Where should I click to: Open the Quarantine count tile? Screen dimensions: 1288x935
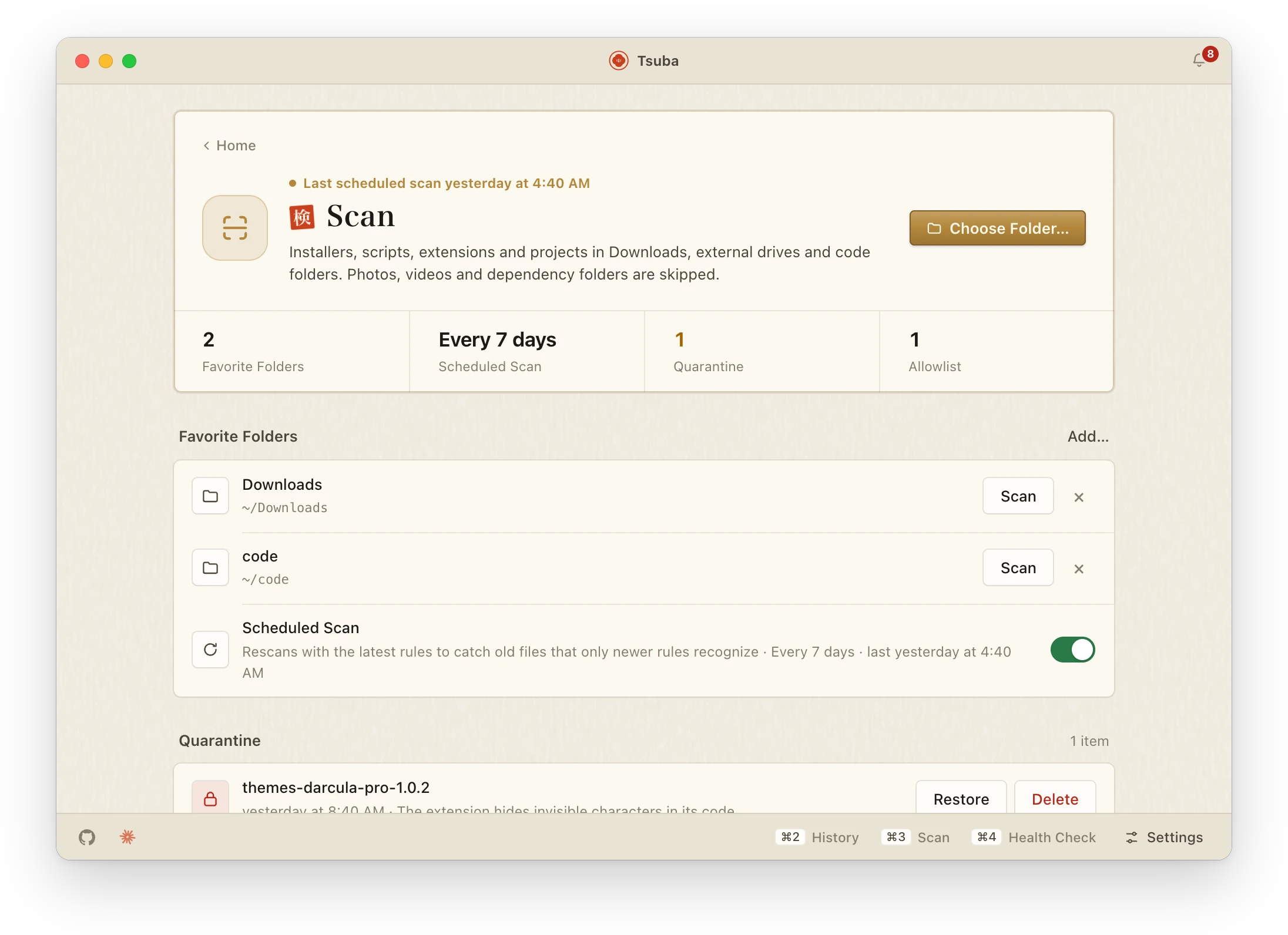[x=762, y=351]
